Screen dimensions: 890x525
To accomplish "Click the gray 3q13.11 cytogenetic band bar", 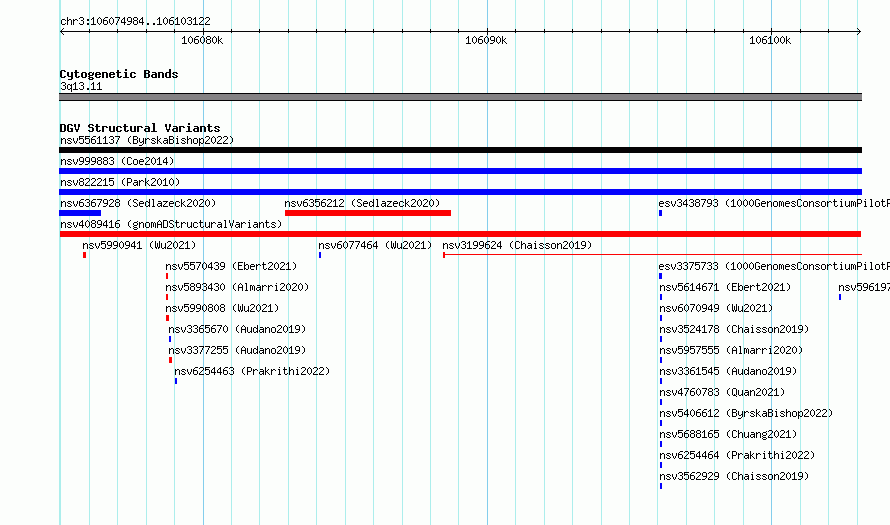I will coord(460,97).
